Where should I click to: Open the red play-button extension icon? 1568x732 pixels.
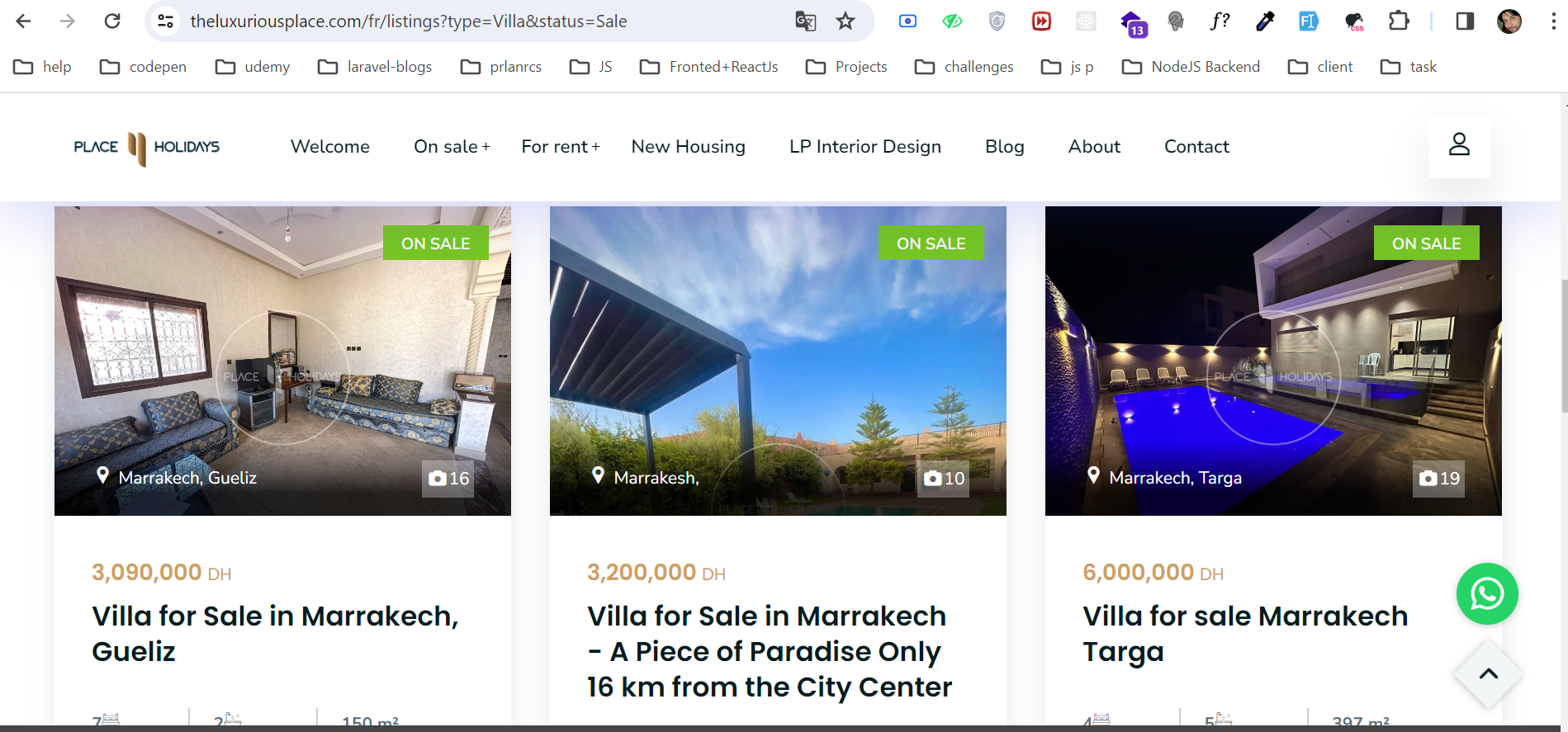1041,21
